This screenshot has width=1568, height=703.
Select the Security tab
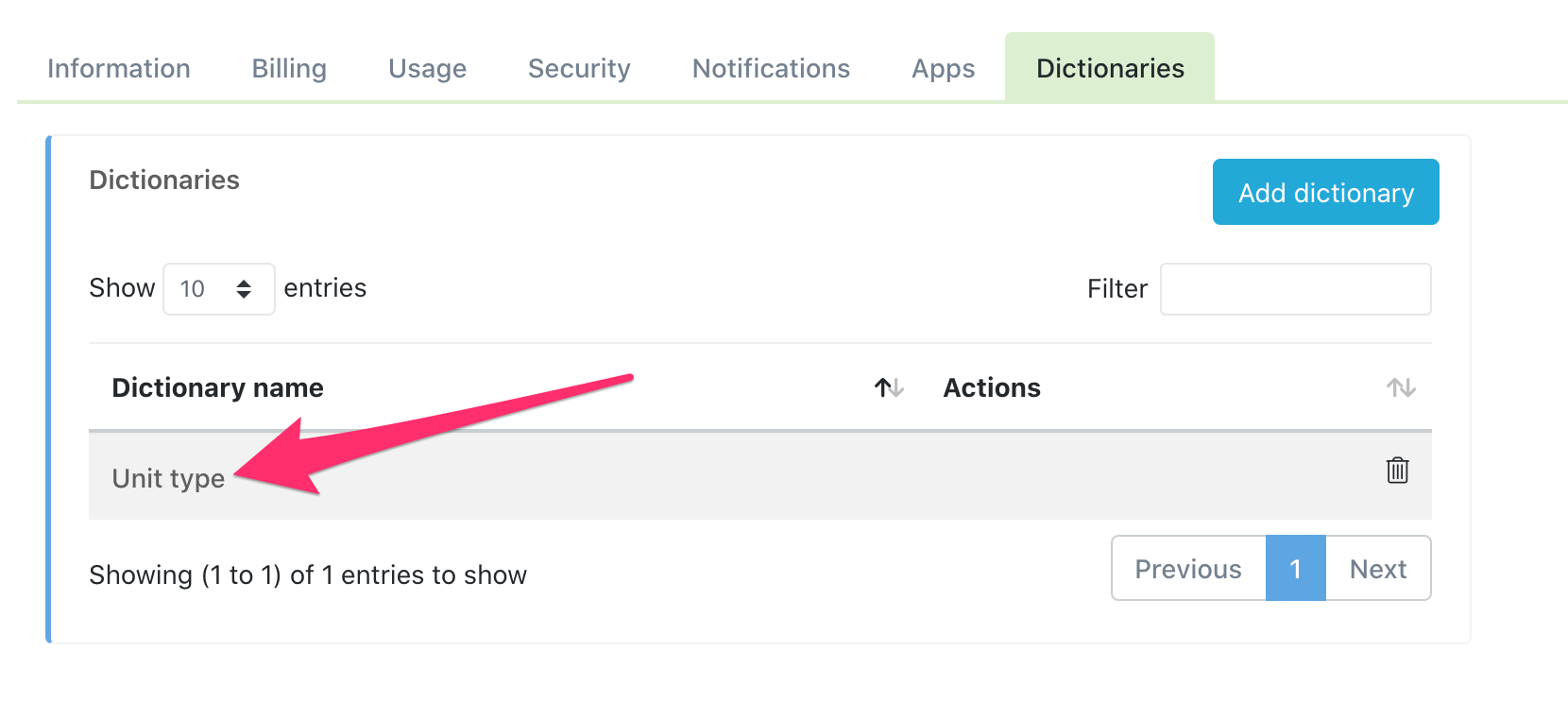(x=579, y=69)
